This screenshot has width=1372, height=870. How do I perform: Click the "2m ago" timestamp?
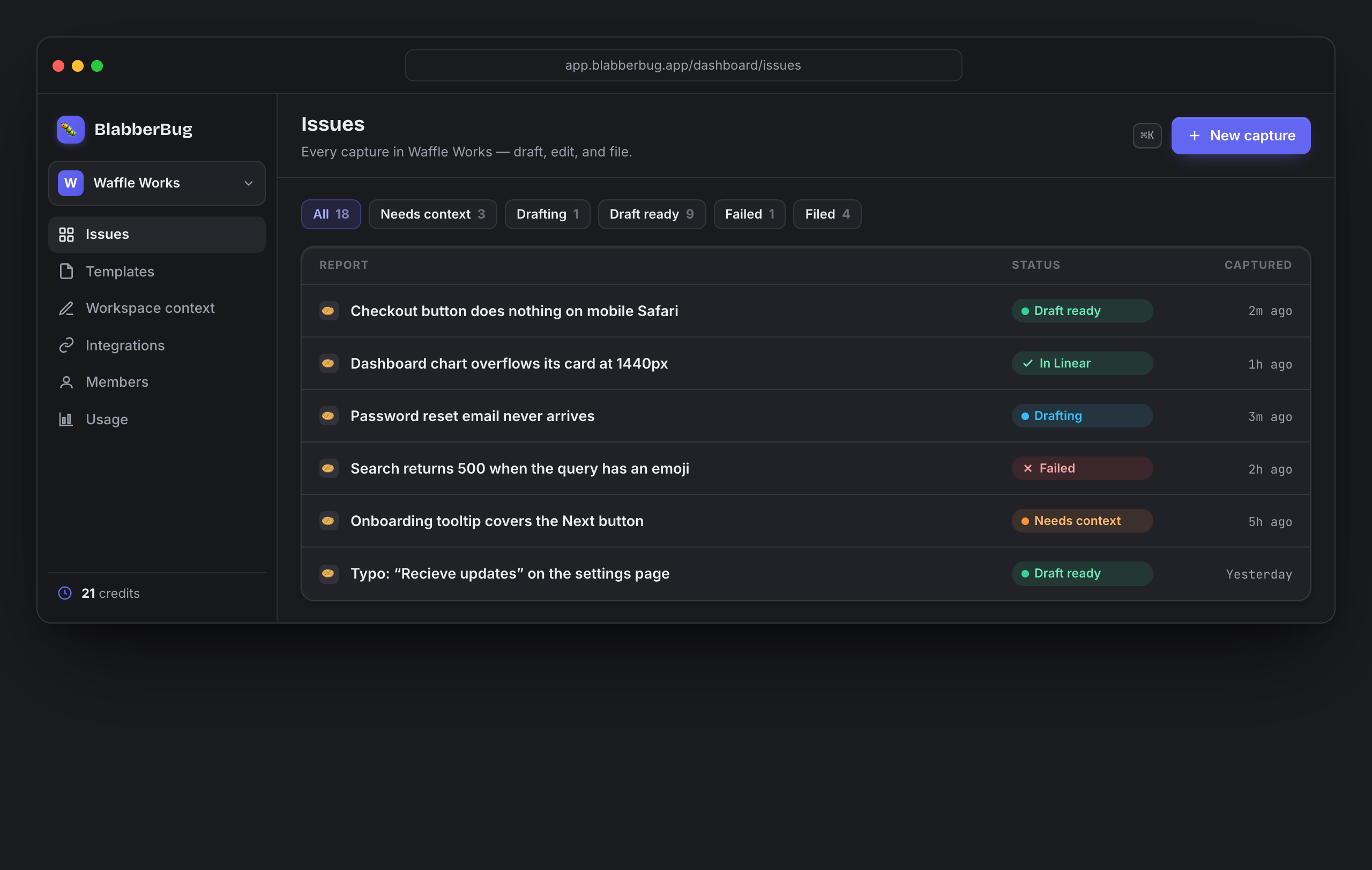(x=1270, y=311)
